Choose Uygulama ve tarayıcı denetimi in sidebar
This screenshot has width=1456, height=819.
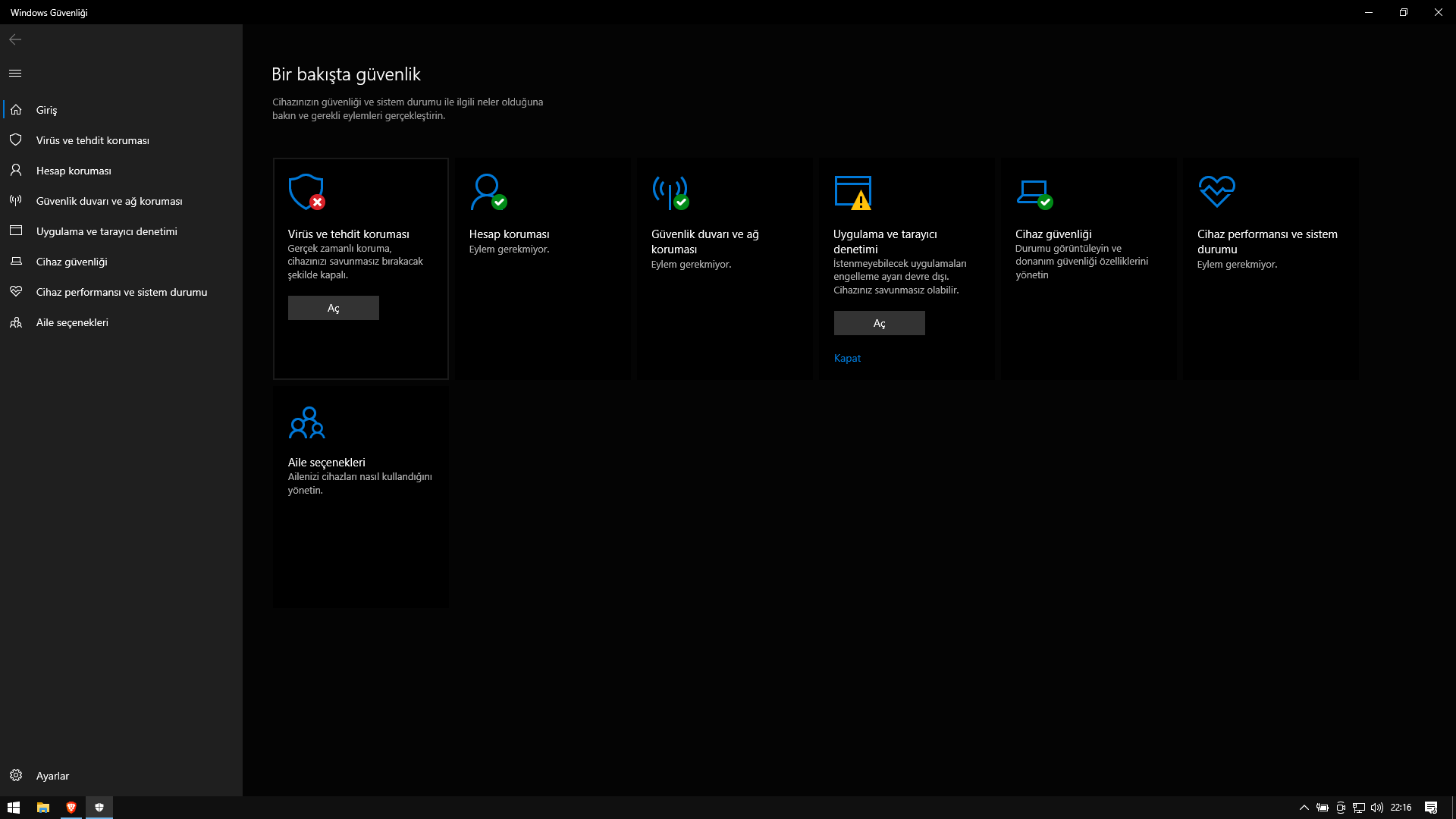(121, 231)
